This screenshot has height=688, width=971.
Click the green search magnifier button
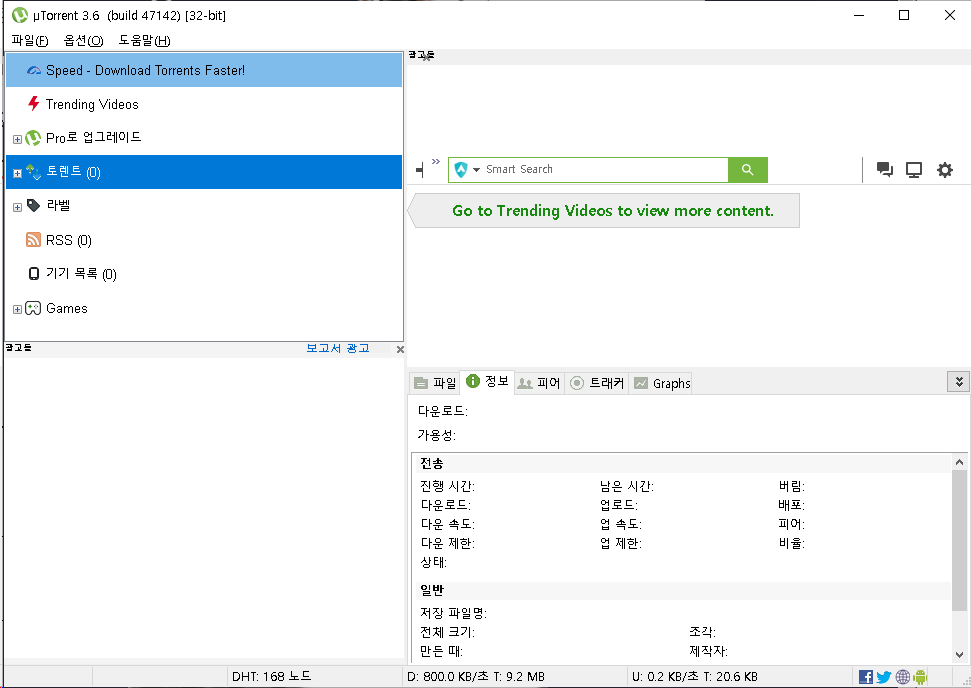pos(747,170)
